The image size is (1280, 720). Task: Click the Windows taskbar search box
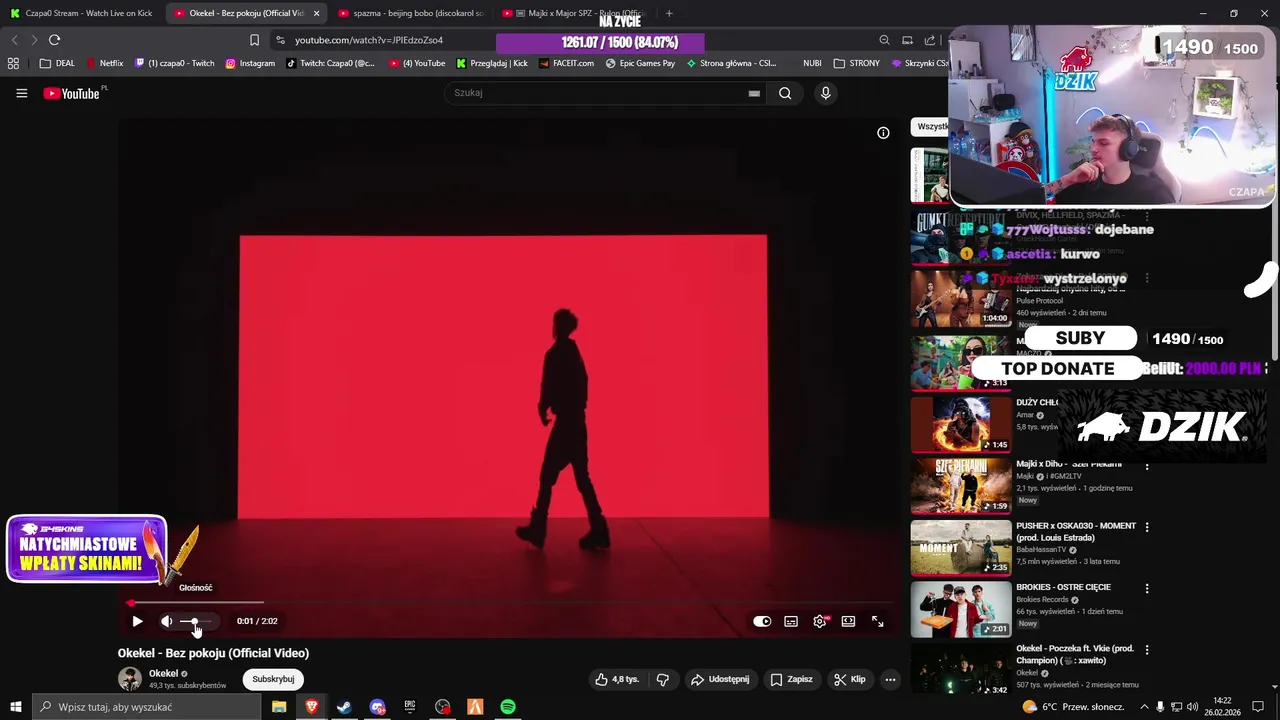[147, 707]
